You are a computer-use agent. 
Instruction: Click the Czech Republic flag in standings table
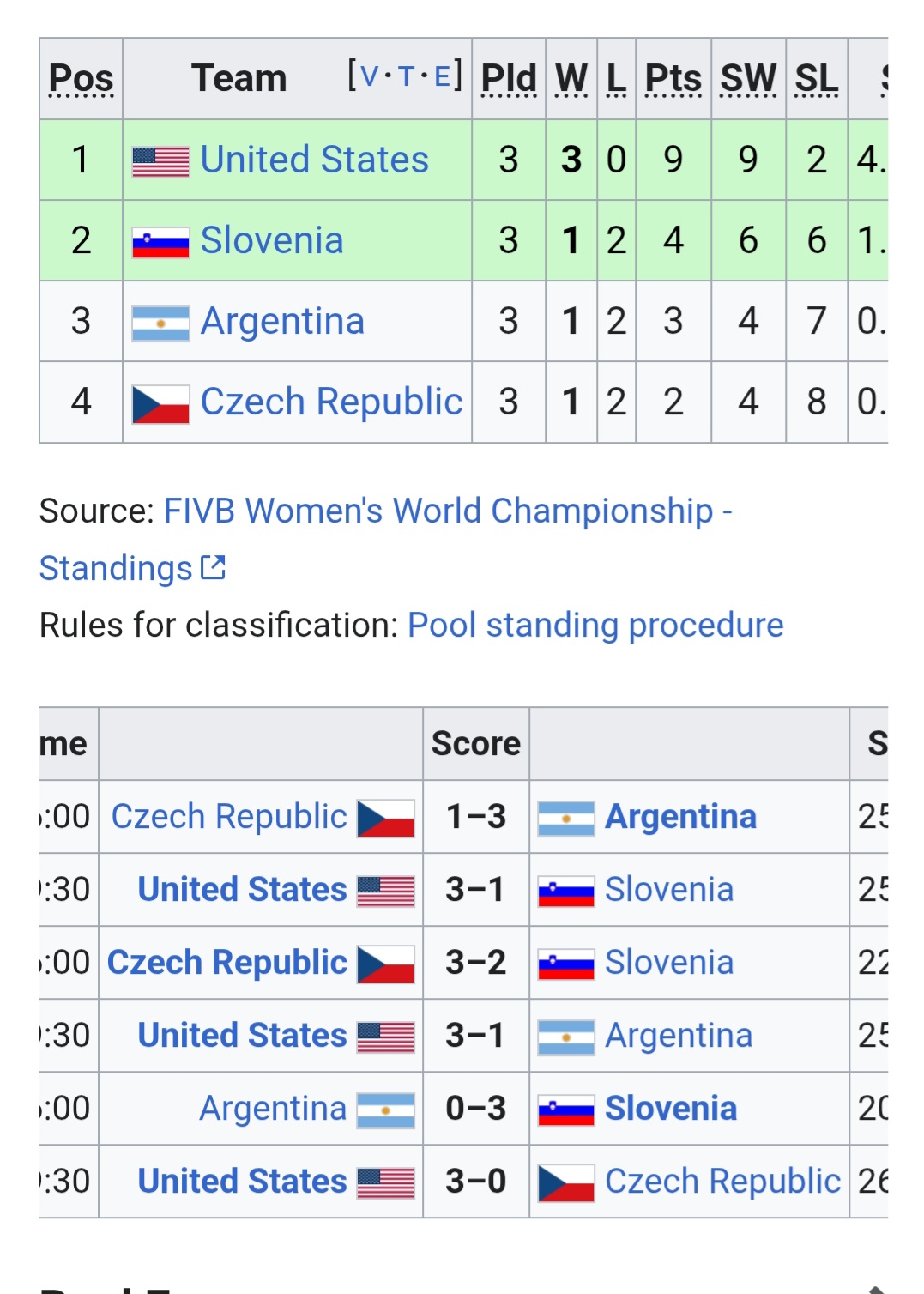tap(160, 404)
